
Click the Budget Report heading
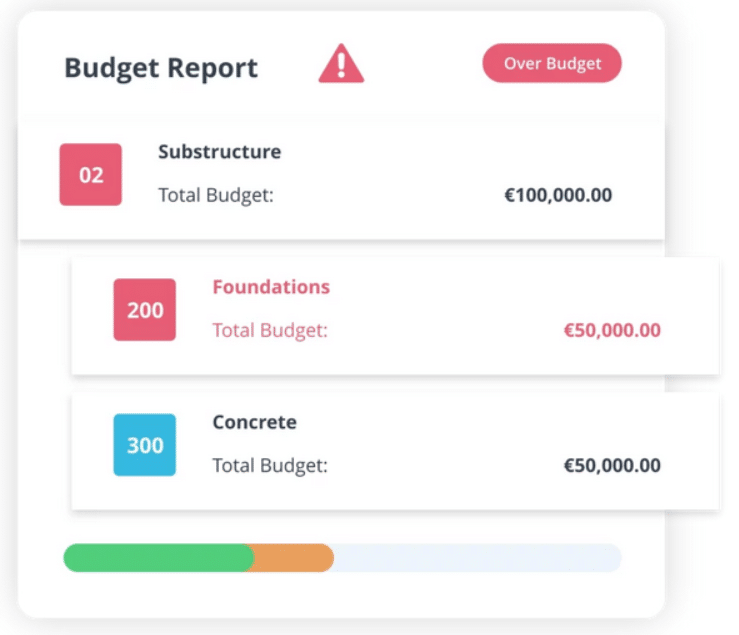(x=161, y=68)
